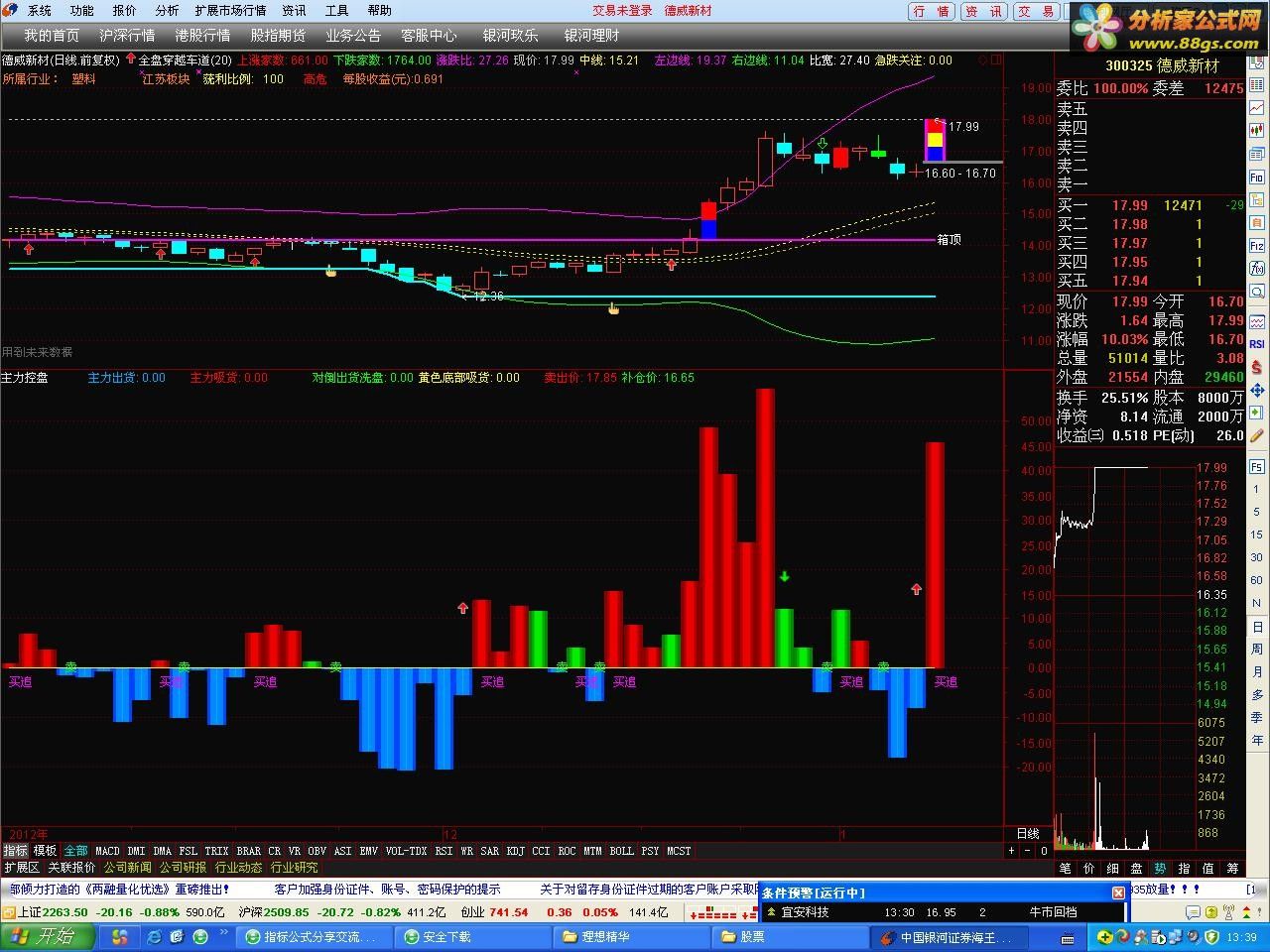Switch to the 笔 tick tab

(1066, 868)
